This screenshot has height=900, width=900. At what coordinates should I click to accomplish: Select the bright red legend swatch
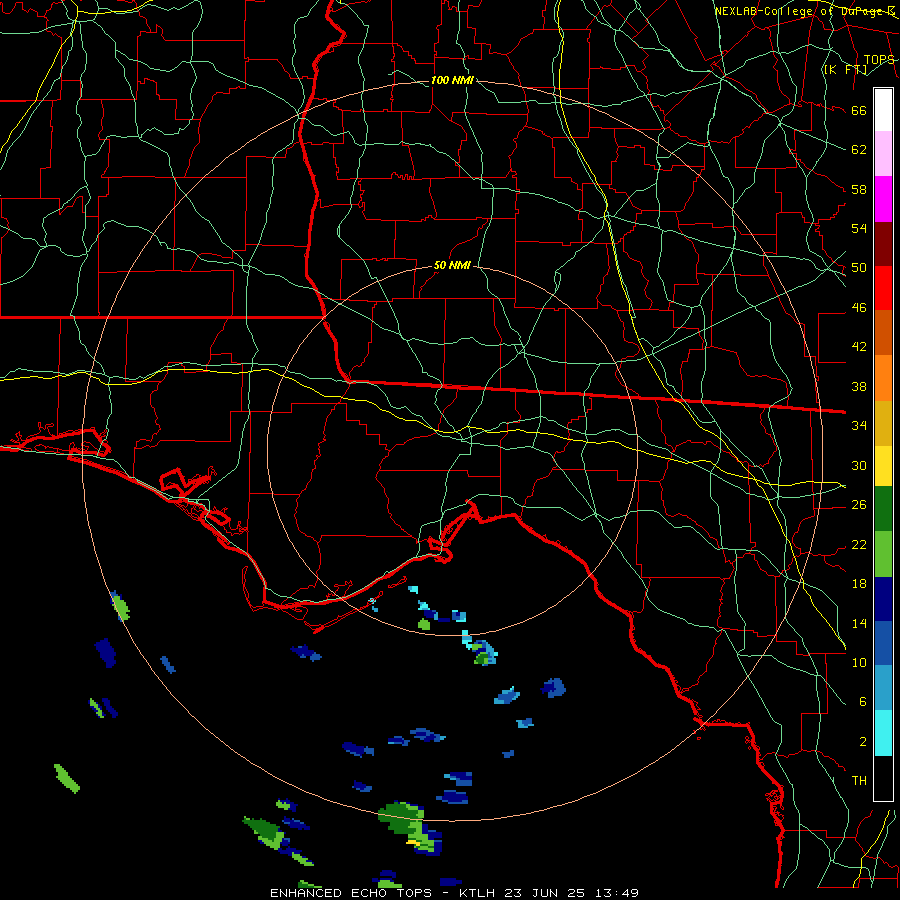coord(883,288)
